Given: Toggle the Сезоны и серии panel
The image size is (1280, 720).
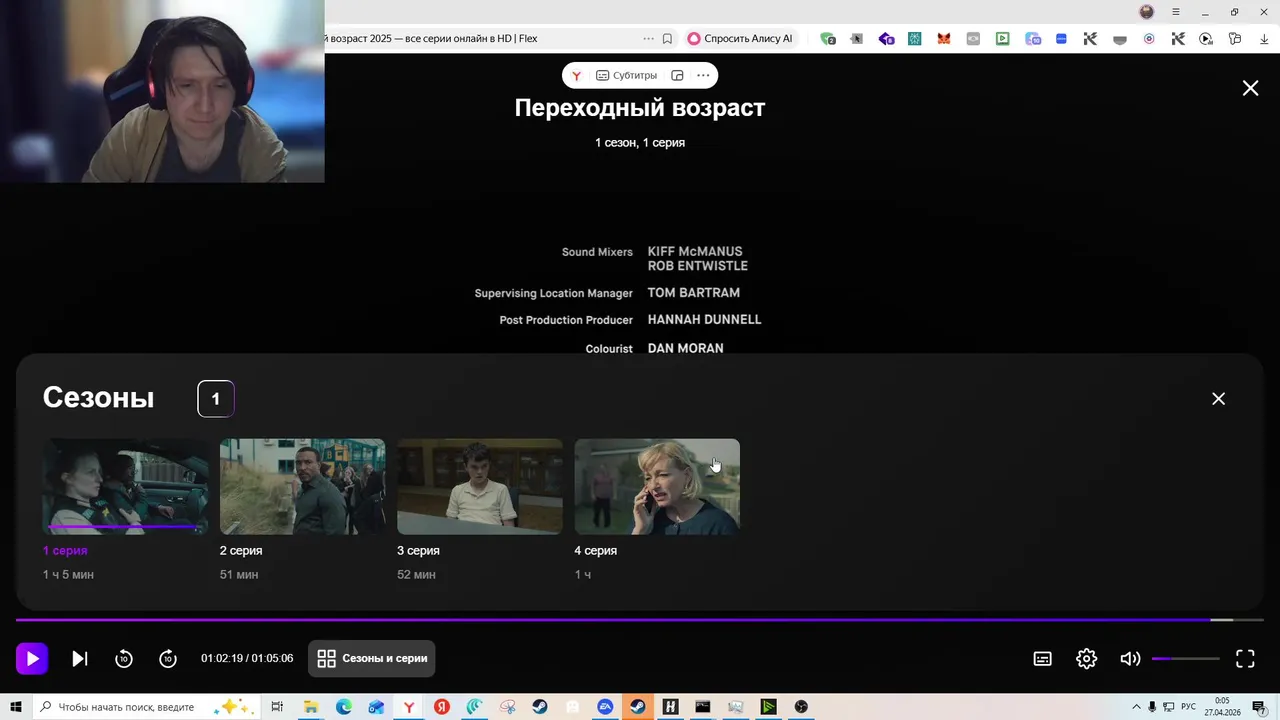Looking at the screenshot, I should [x=372, y=658].
